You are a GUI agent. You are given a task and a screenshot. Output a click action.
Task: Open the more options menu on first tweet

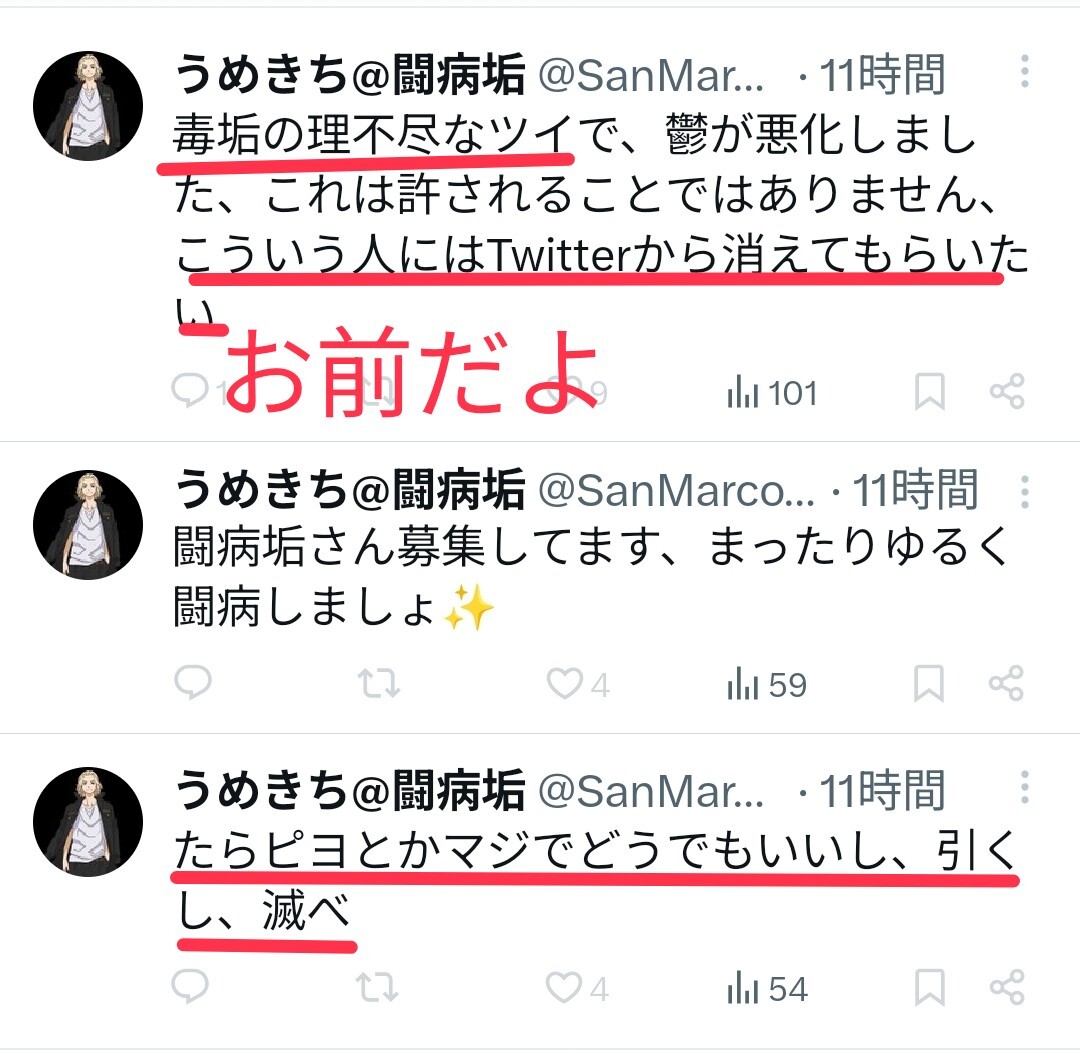(x=1025, y=71)
